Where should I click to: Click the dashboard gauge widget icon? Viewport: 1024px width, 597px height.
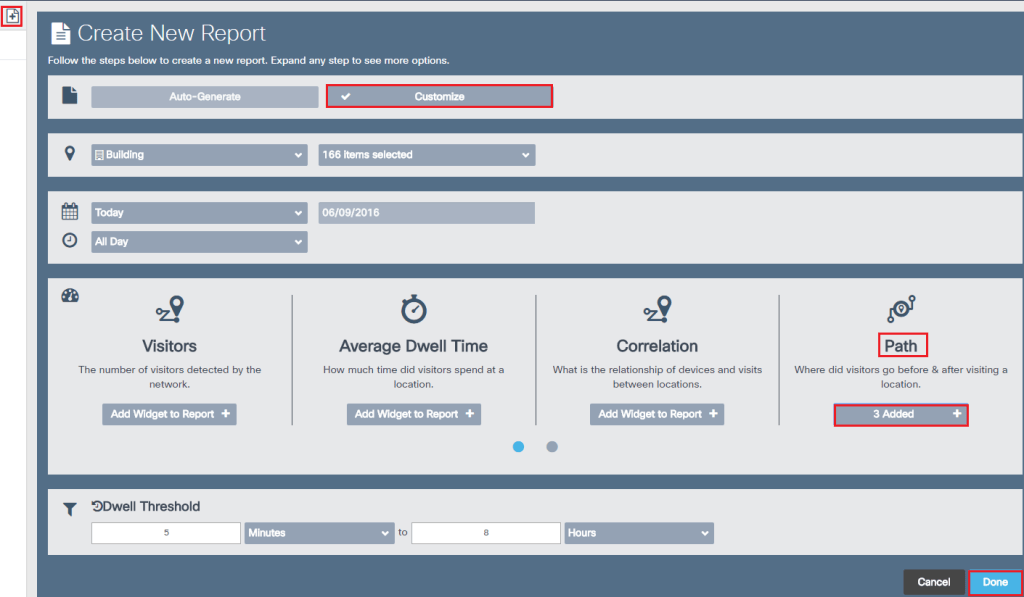[70, 295]
